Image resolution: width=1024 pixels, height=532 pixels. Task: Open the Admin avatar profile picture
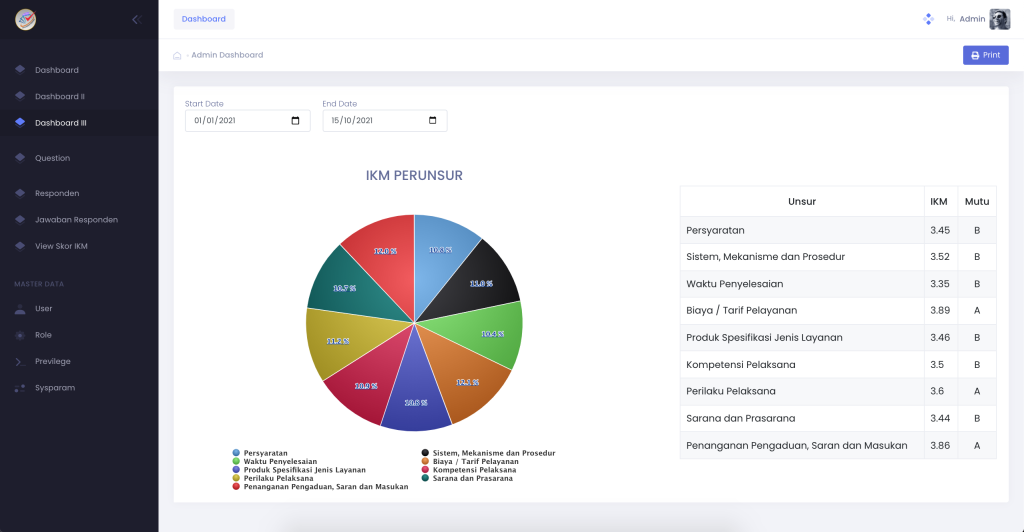(x=1000, y=19)
